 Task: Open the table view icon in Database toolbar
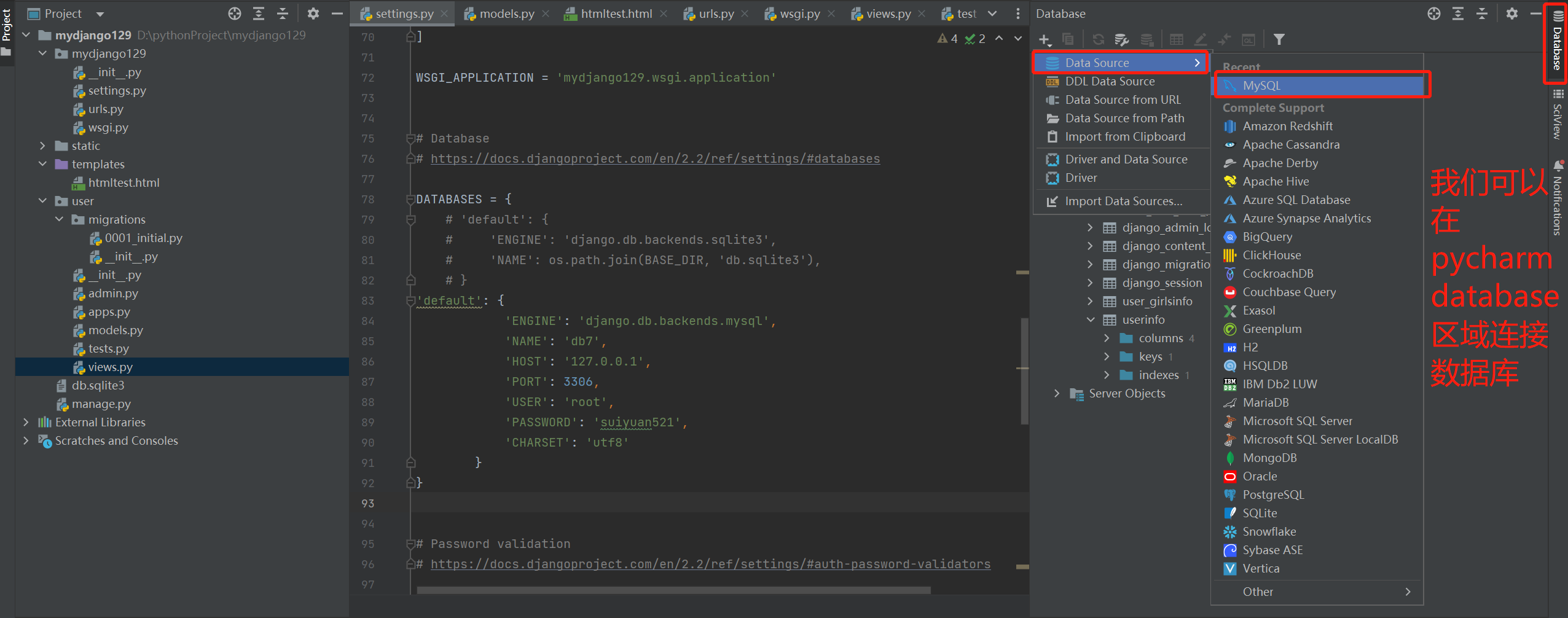[1176, 39]
